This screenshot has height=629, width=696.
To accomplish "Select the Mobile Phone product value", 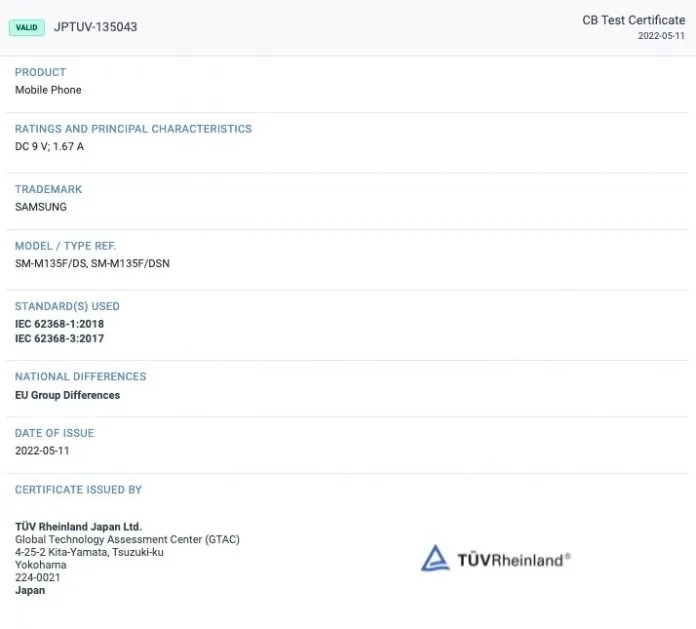I will coord(48,90).
